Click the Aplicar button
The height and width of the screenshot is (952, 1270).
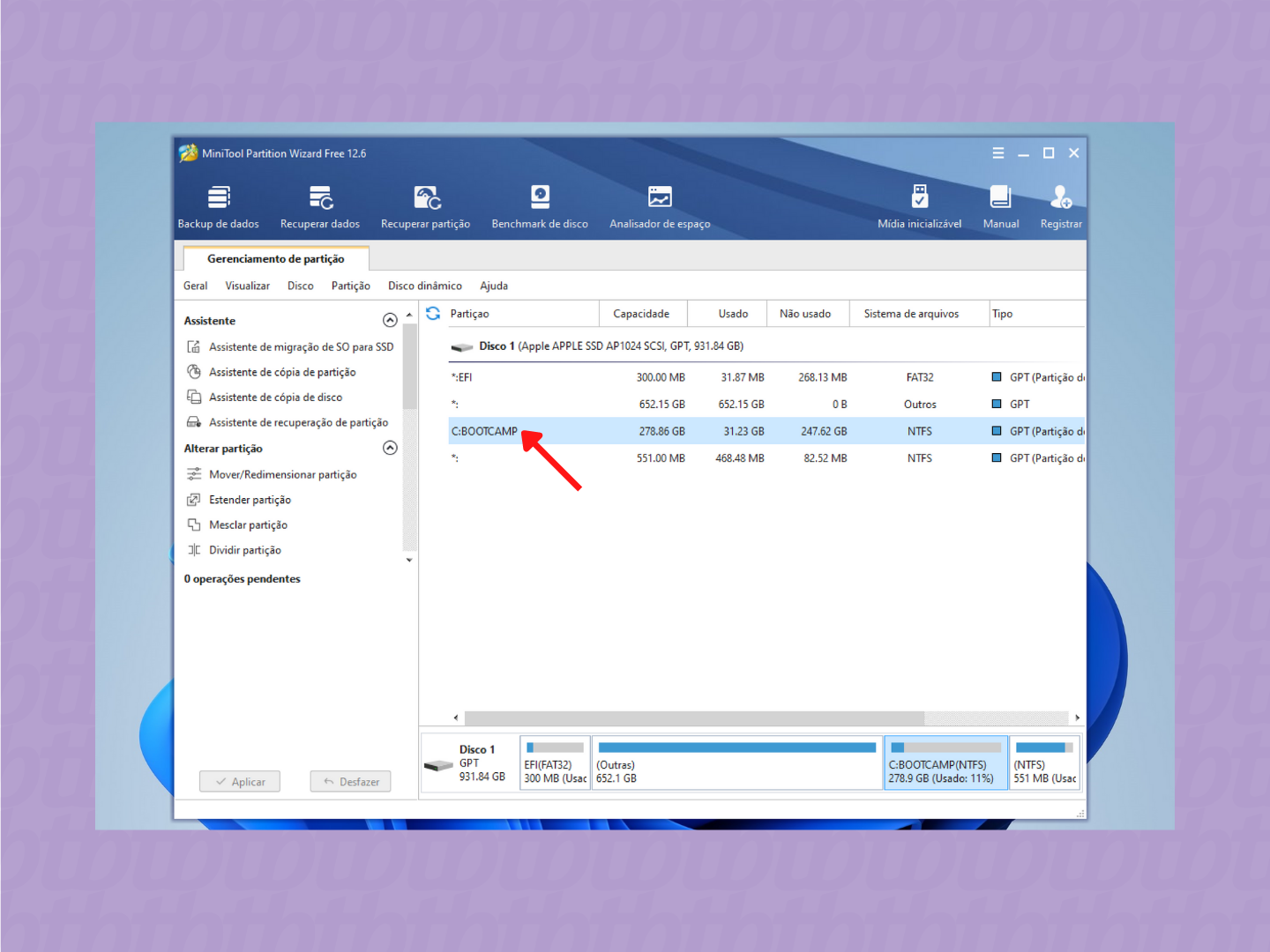[240, 782]
